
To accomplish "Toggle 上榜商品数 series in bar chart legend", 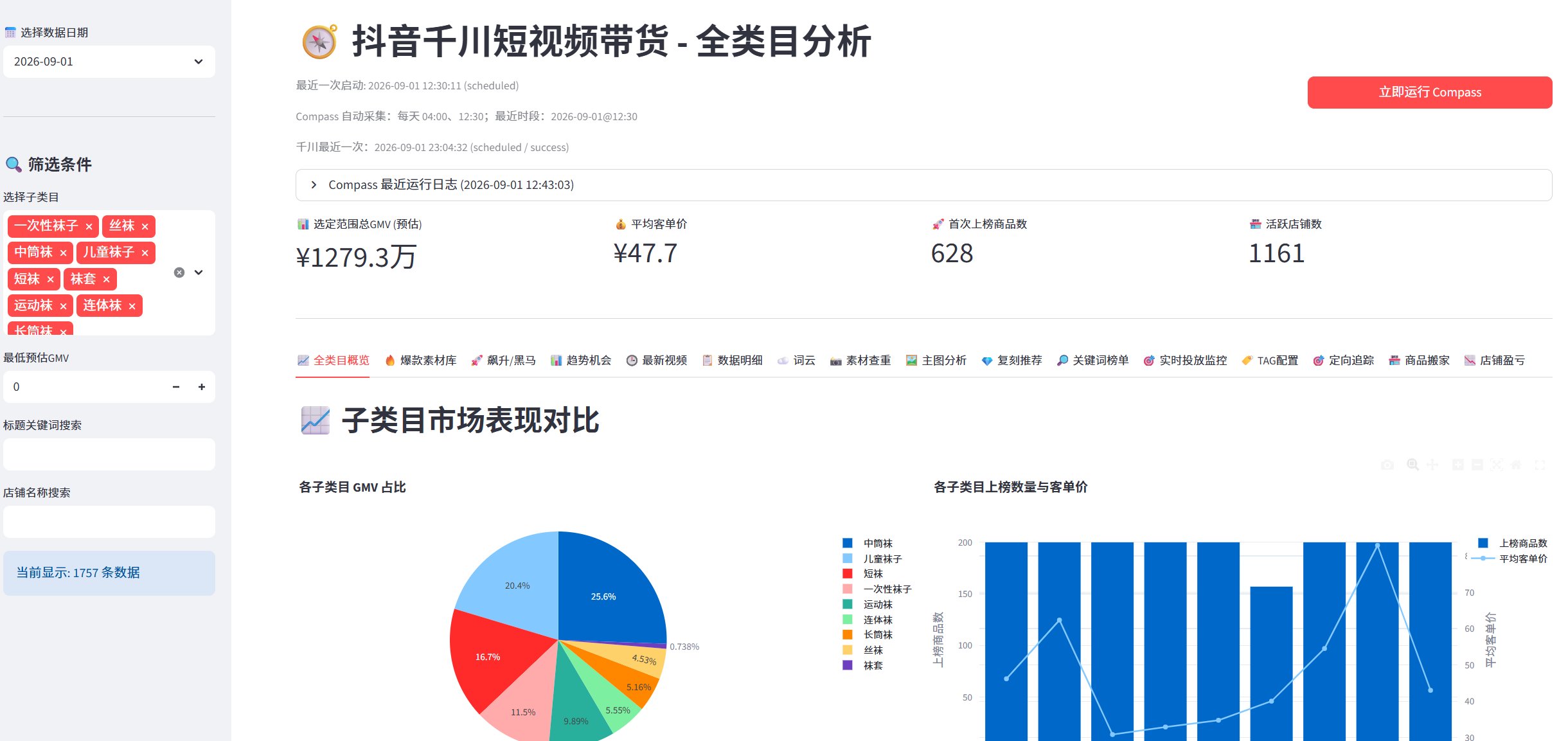I will coord(1512,543).
